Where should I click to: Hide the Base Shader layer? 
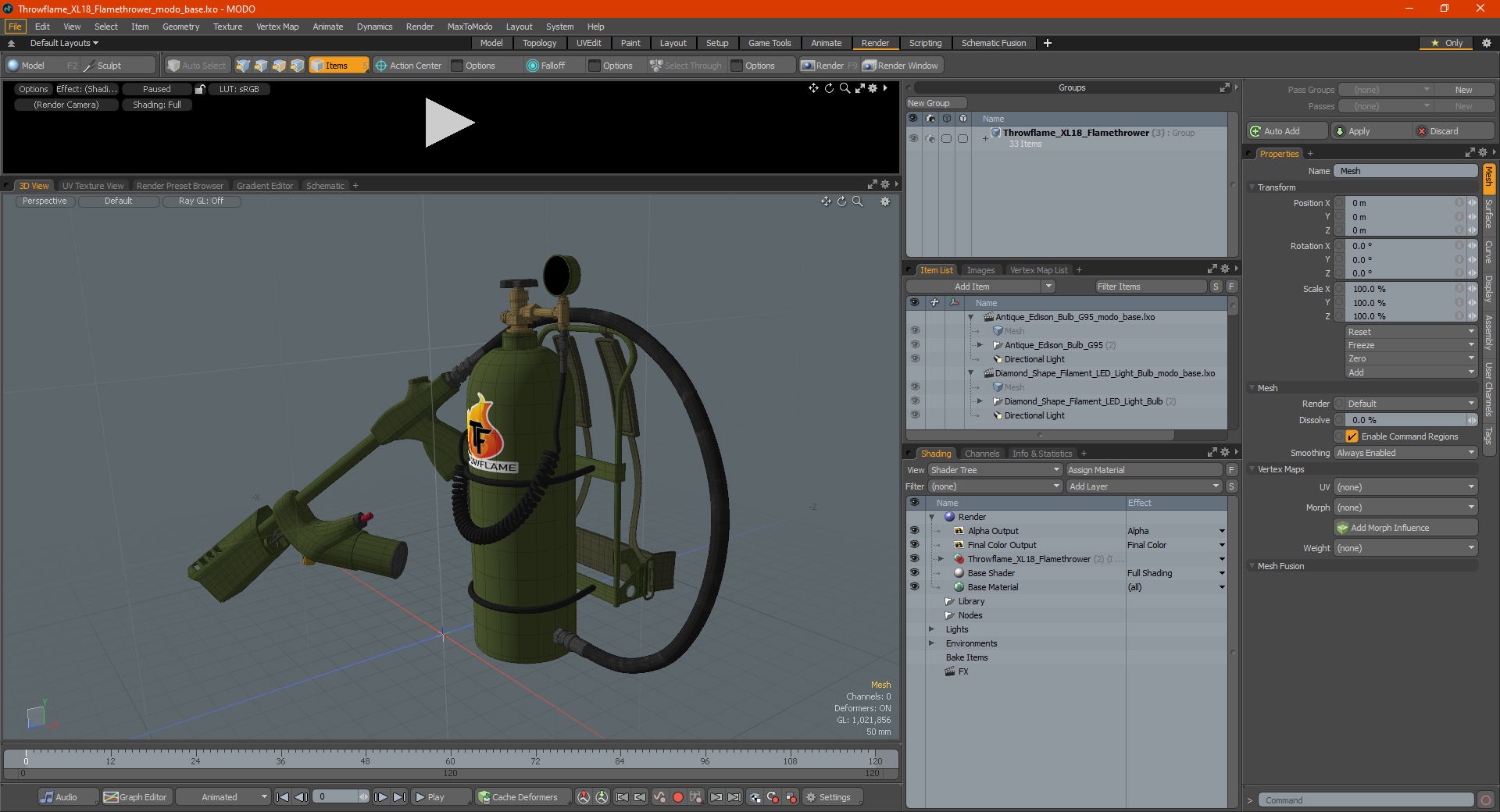pos(914,573)
